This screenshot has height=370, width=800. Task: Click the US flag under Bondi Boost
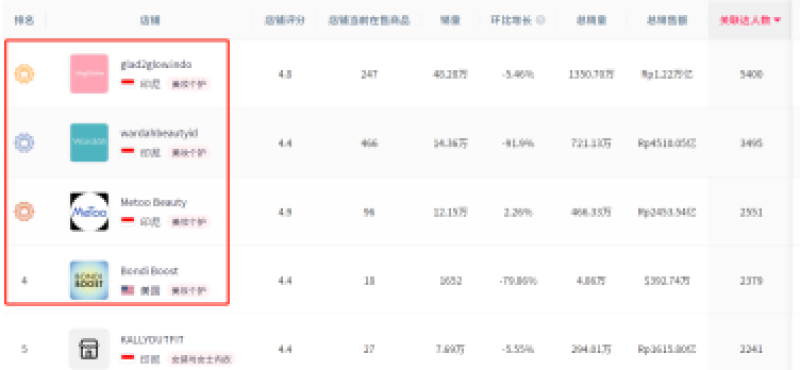point(128,290)
